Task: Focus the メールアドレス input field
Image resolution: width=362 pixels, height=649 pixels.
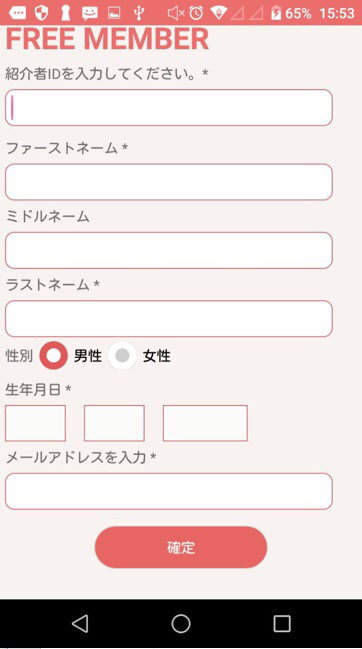Action: coord(169,491)
